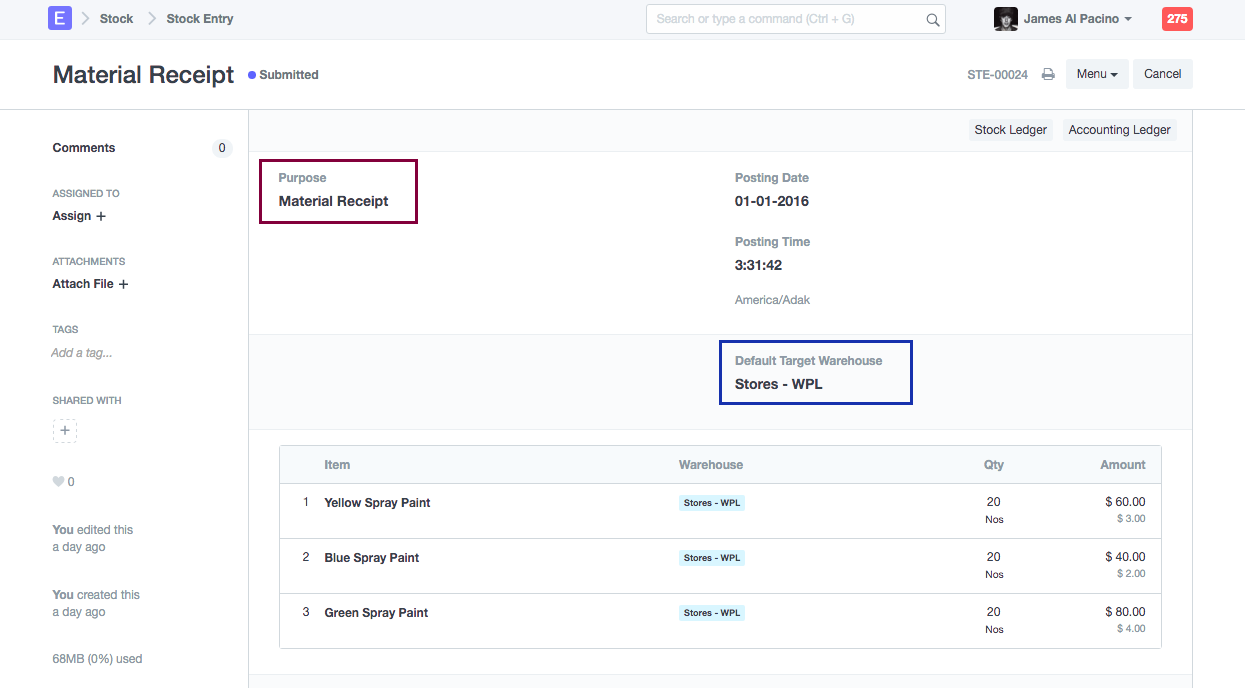Image resolution: width=1245 pixels, height=688 pixels.
Task: Click the James Al Pacino avatar
Action: [x=1005, y=19]
